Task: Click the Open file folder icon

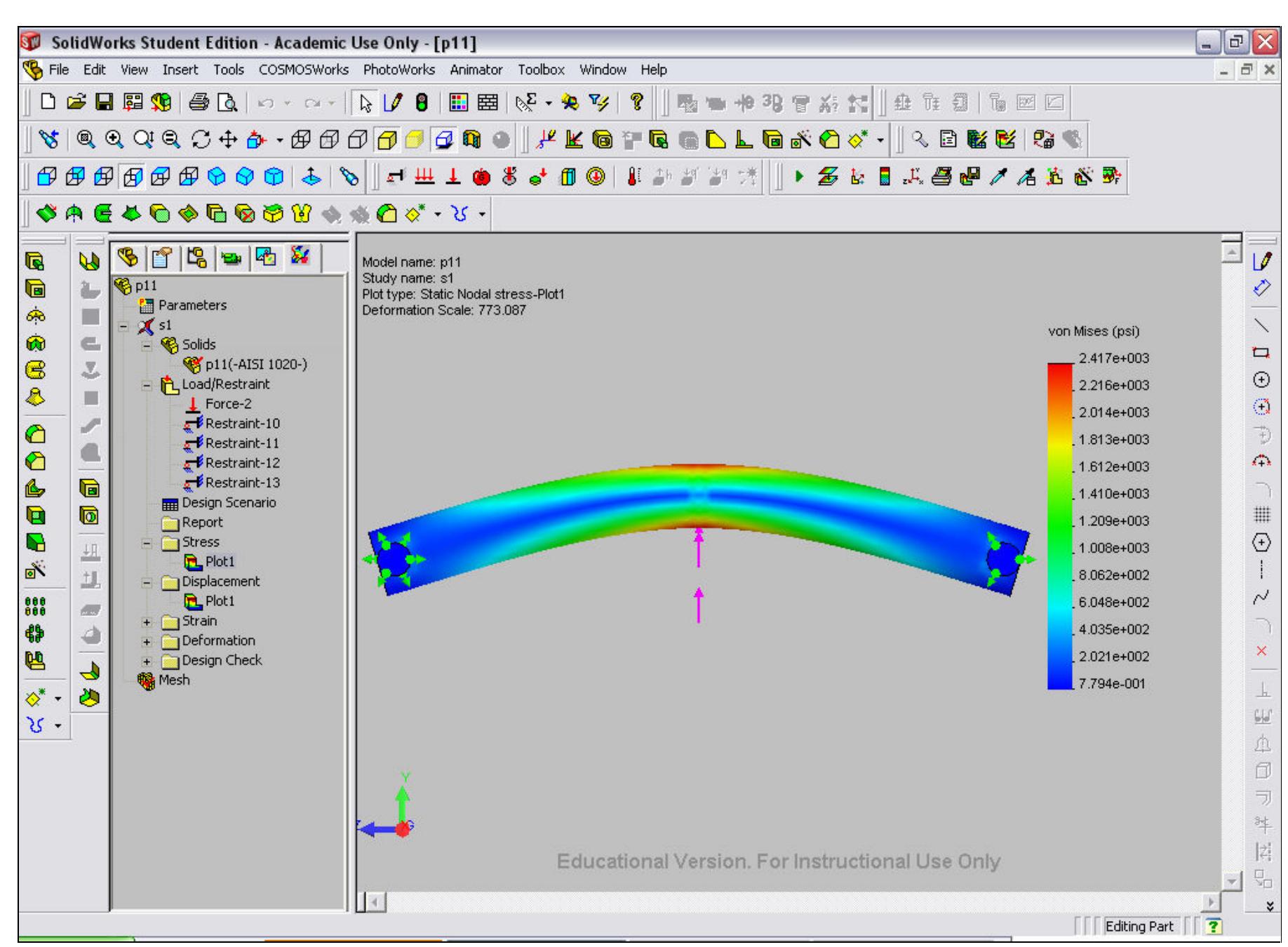Action: (x=76, y=103)
